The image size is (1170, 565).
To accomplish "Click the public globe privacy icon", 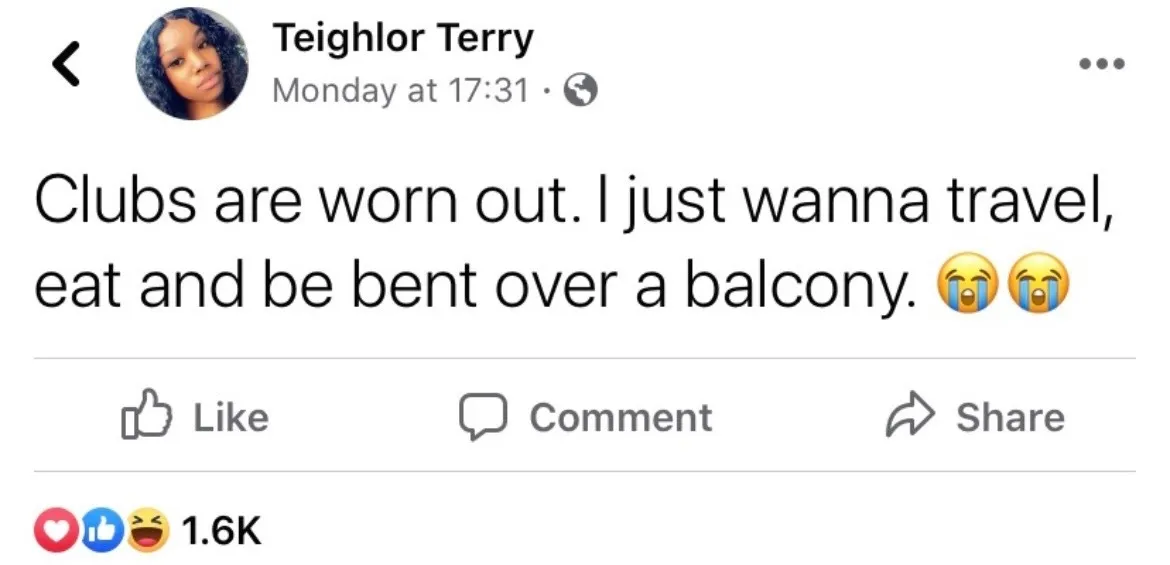I will tap(581, 91).
